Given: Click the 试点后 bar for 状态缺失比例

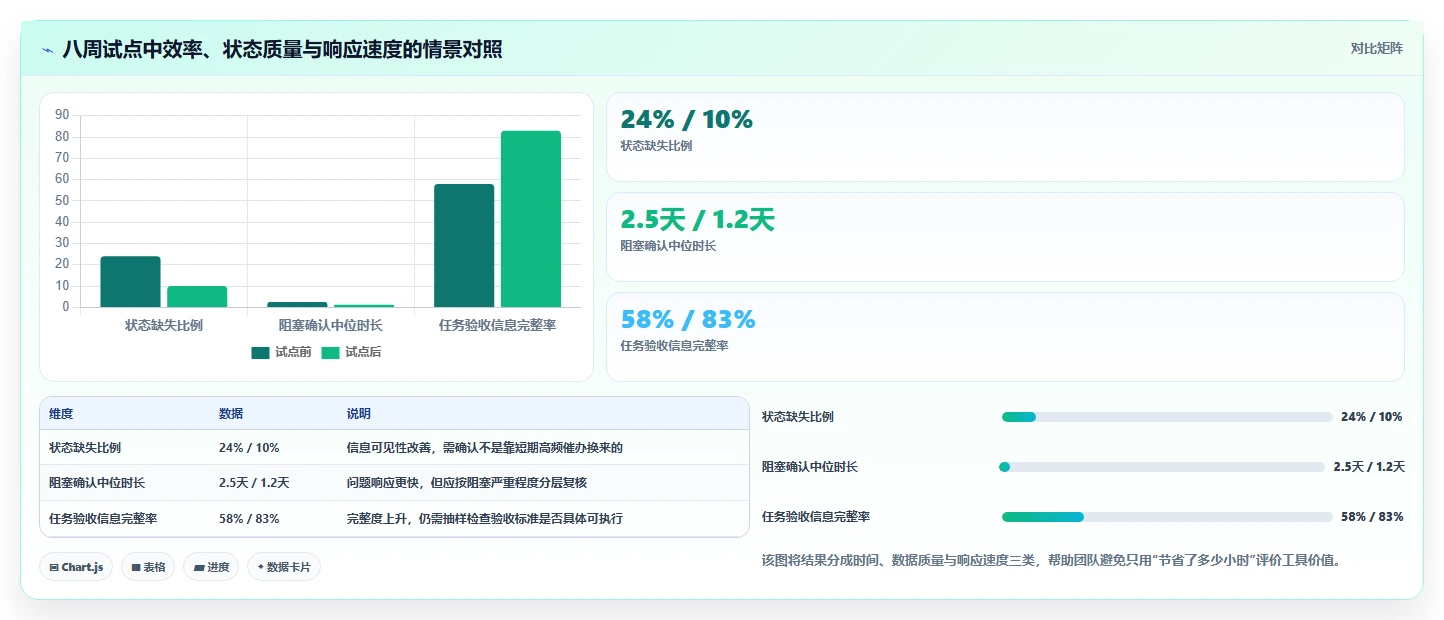Looking at the screenshot, I should [197, 297].
